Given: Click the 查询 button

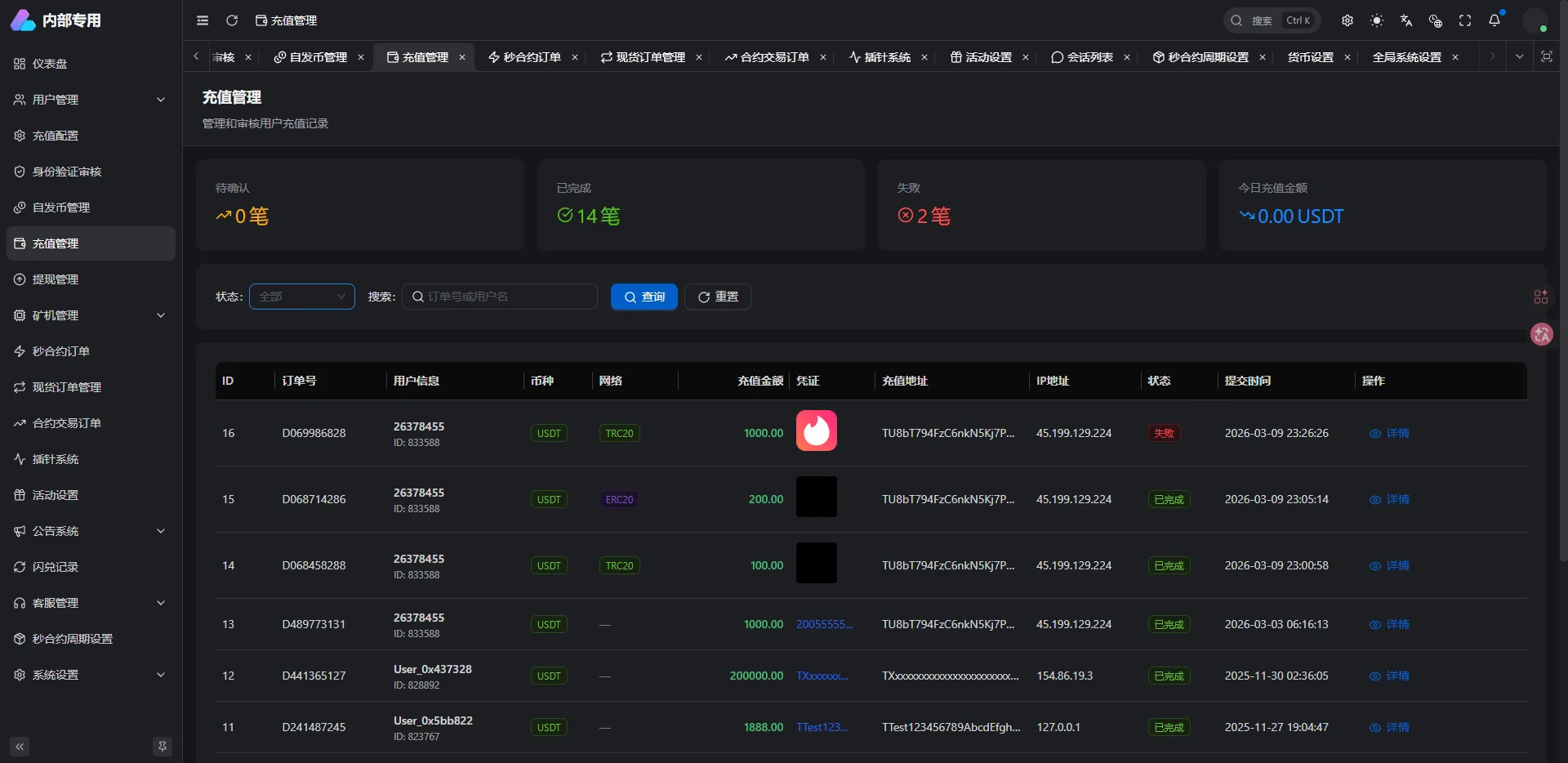Looking at the screenshot, I should click(644, 297).
